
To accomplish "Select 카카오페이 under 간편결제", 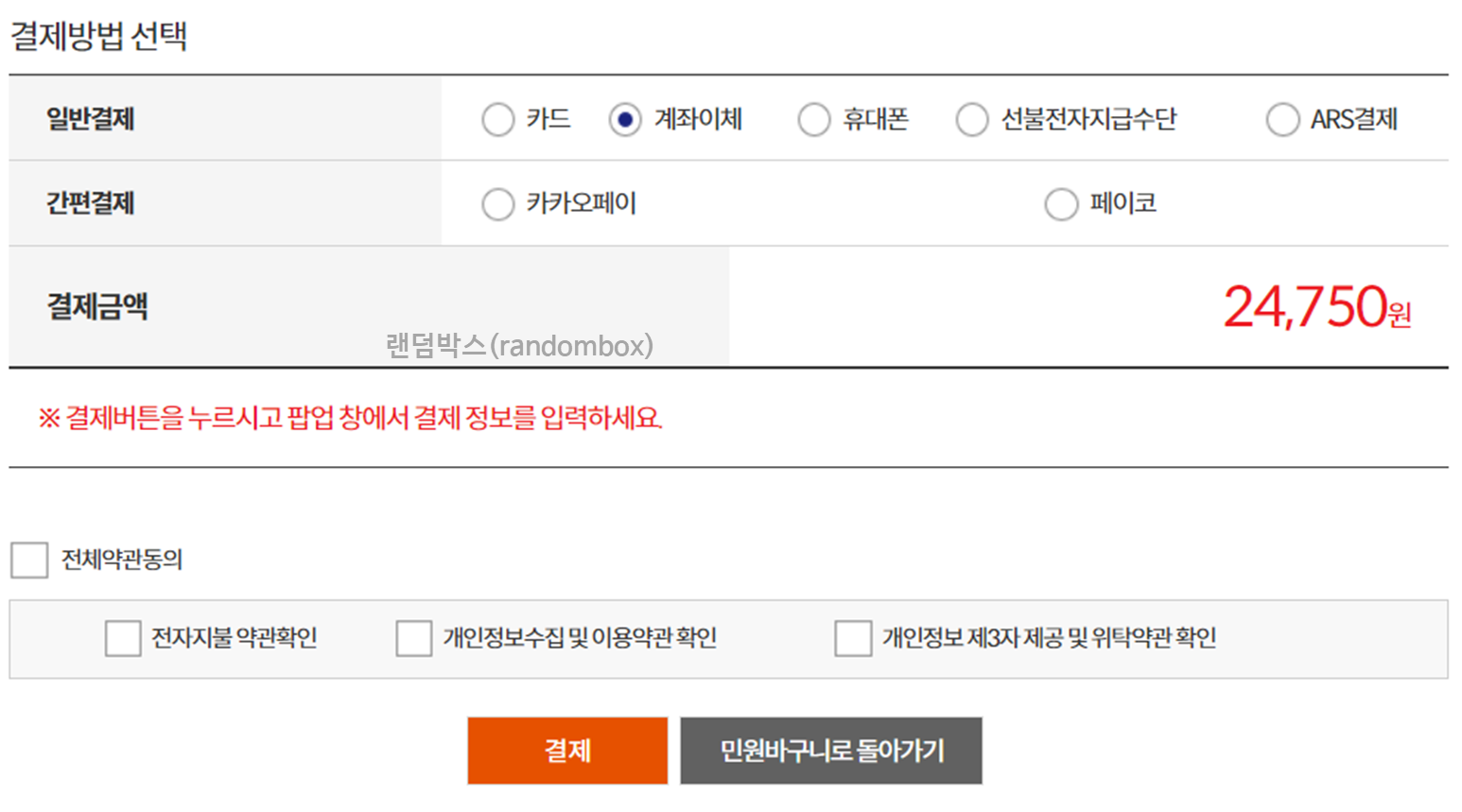I will pyautogui.click(x=498, y=203).
